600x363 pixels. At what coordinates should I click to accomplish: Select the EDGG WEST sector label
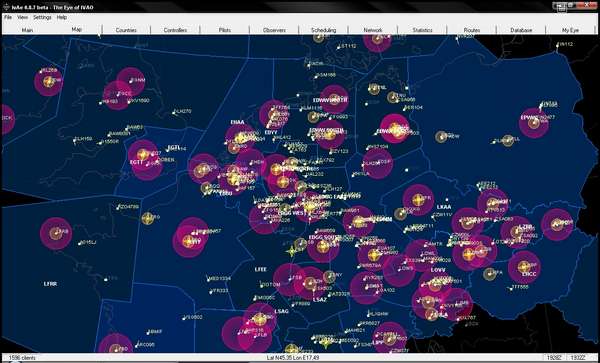click(293, 213)
